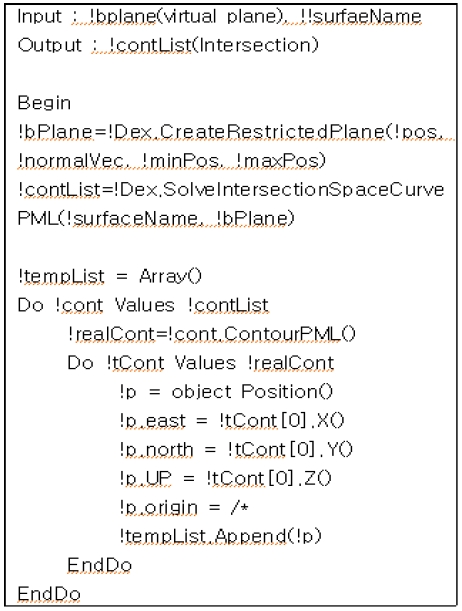
Task: Click Do !tCont Values !realCont line
Action: pos(201,363)
